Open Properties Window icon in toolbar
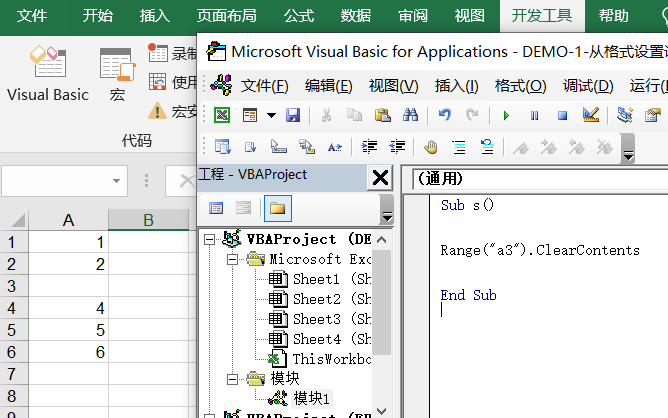The height and width of the screenshot is (418, 668). 653,115
